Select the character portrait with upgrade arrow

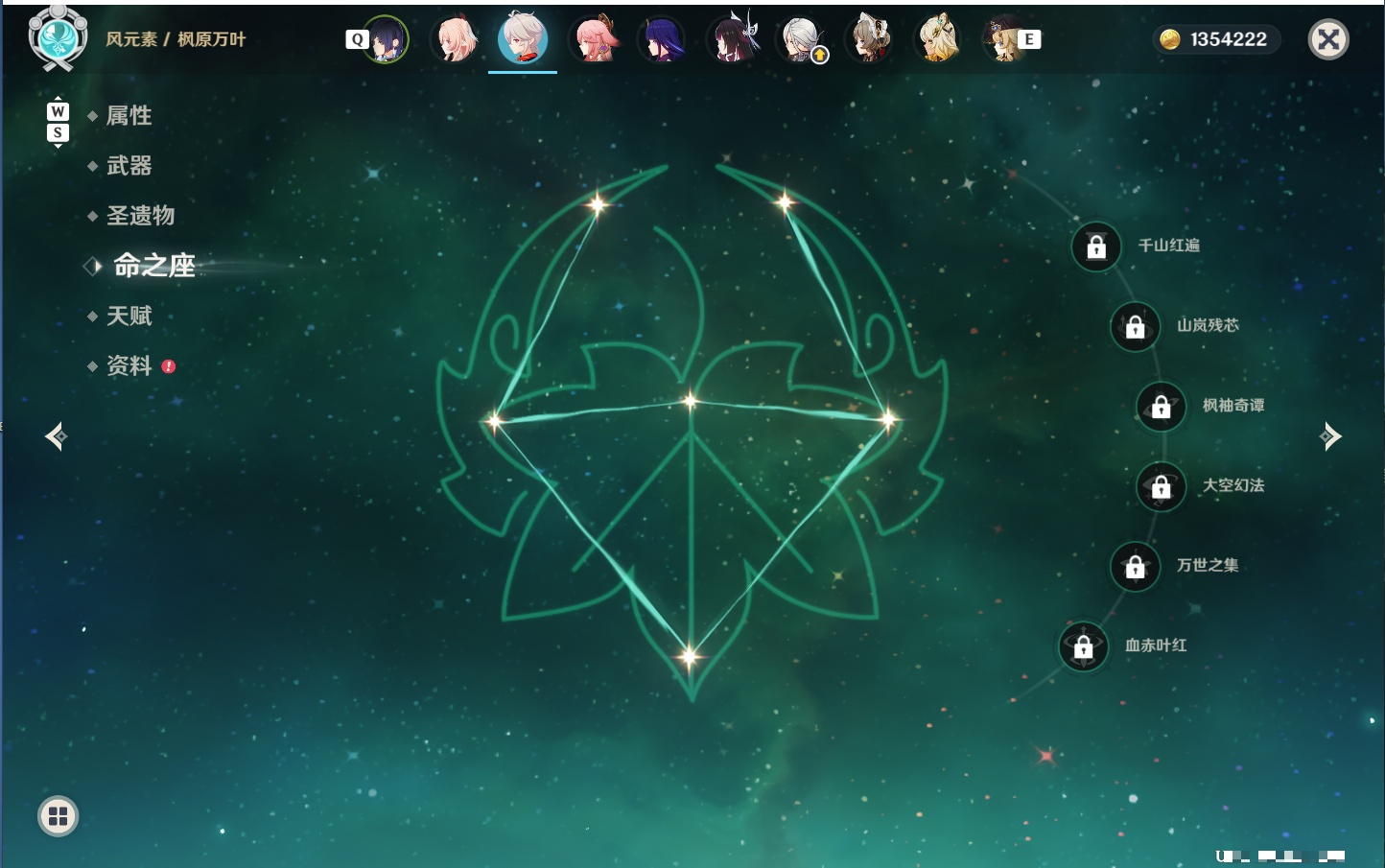pos(801,39)
